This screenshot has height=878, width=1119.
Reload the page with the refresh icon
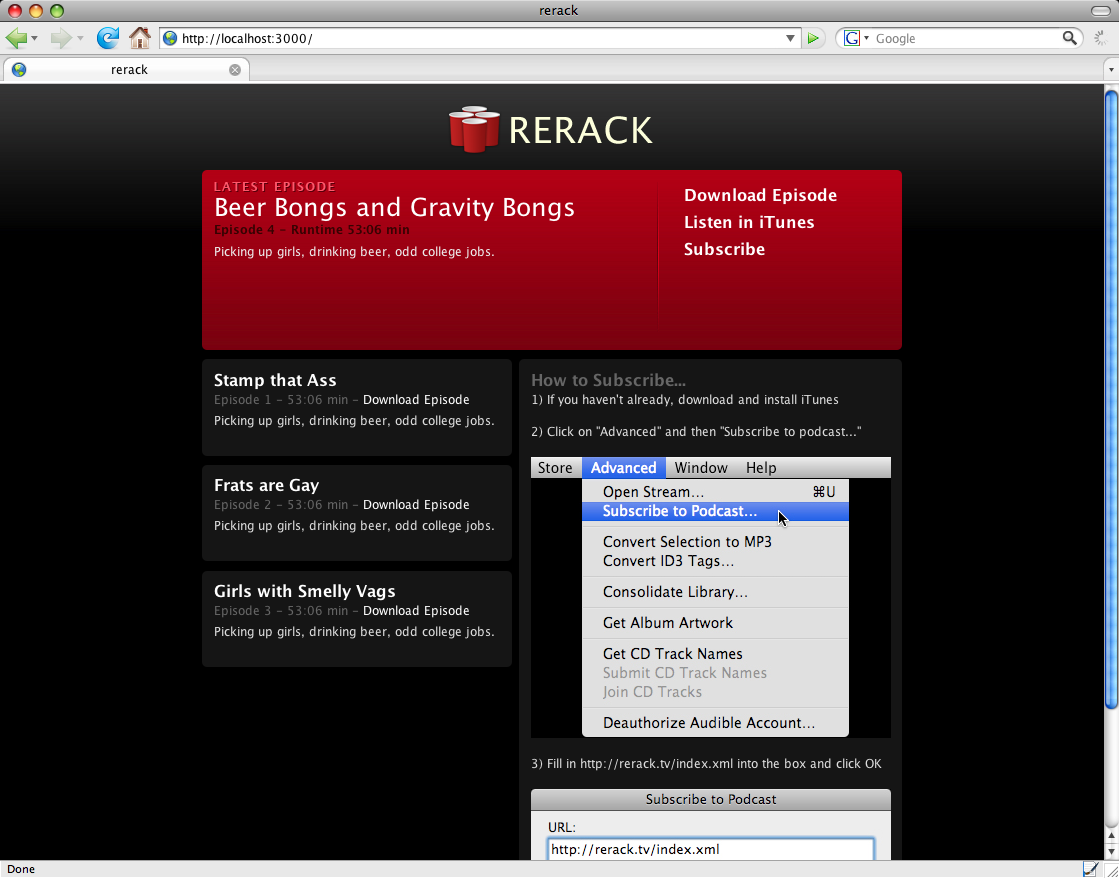[x=108, y=38]
